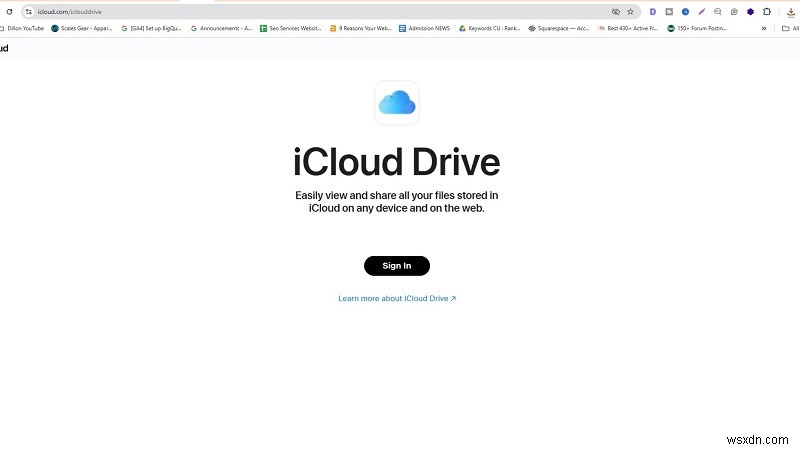Expand hidden bookmarks with double chevron
800x450 pixels.
(x=764, y=29)
